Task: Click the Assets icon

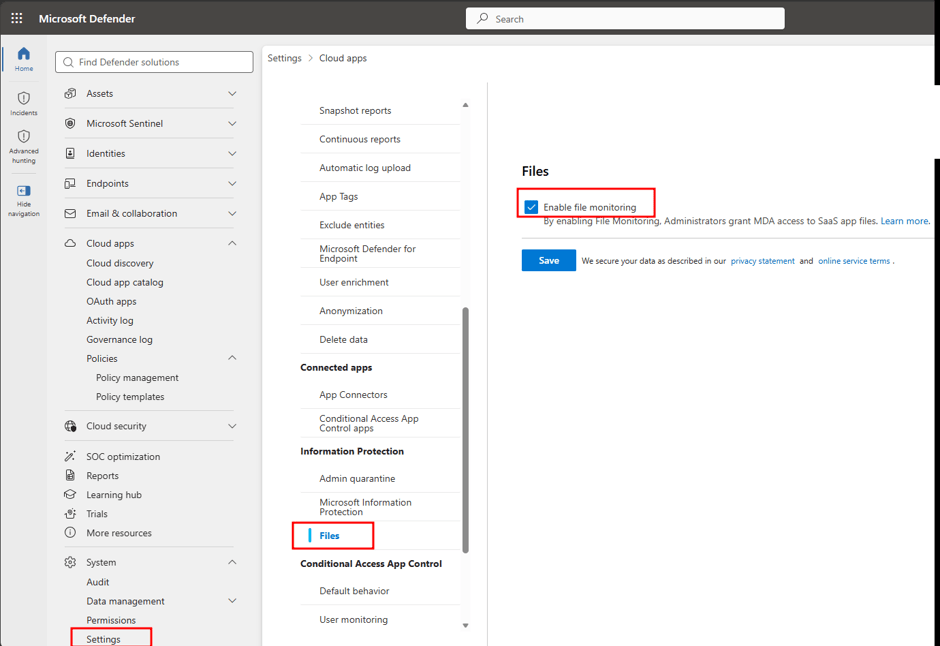Action: [70, 93]
